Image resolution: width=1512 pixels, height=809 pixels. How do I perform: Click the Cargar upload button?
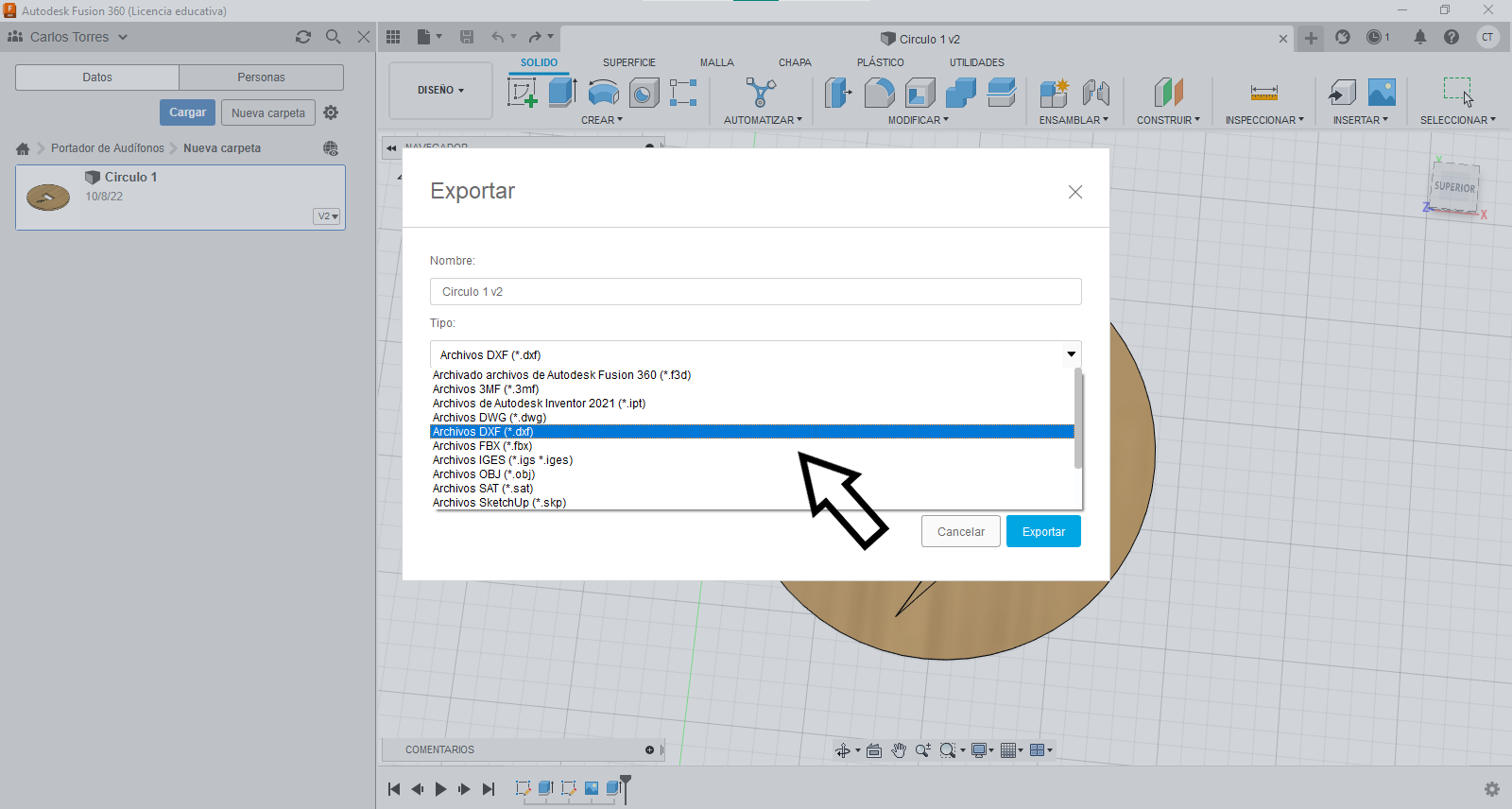coord(187,112)
